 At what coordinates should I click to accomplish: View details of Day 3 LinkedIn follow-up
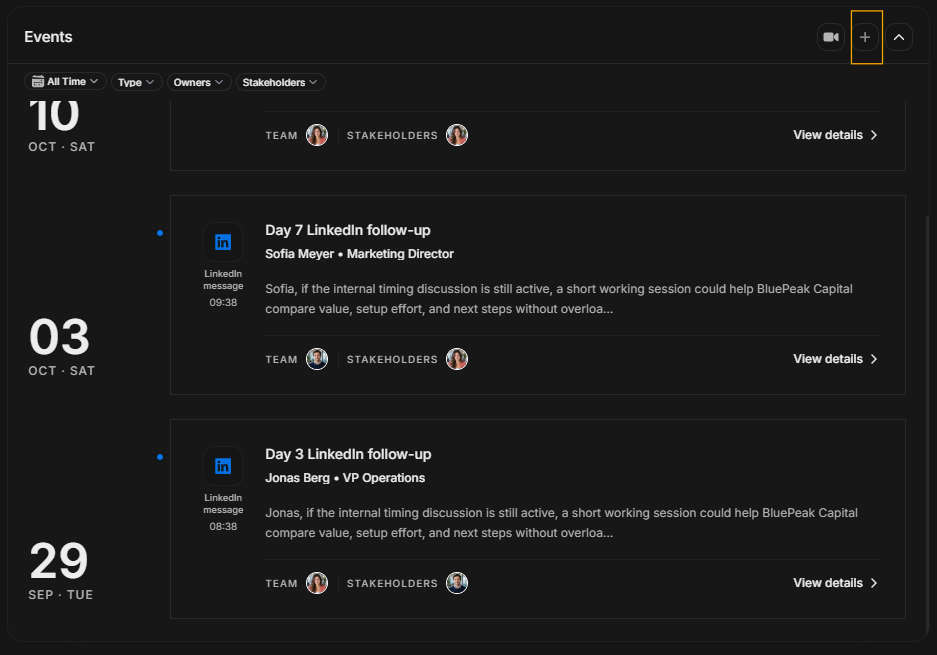pos(835,583)
